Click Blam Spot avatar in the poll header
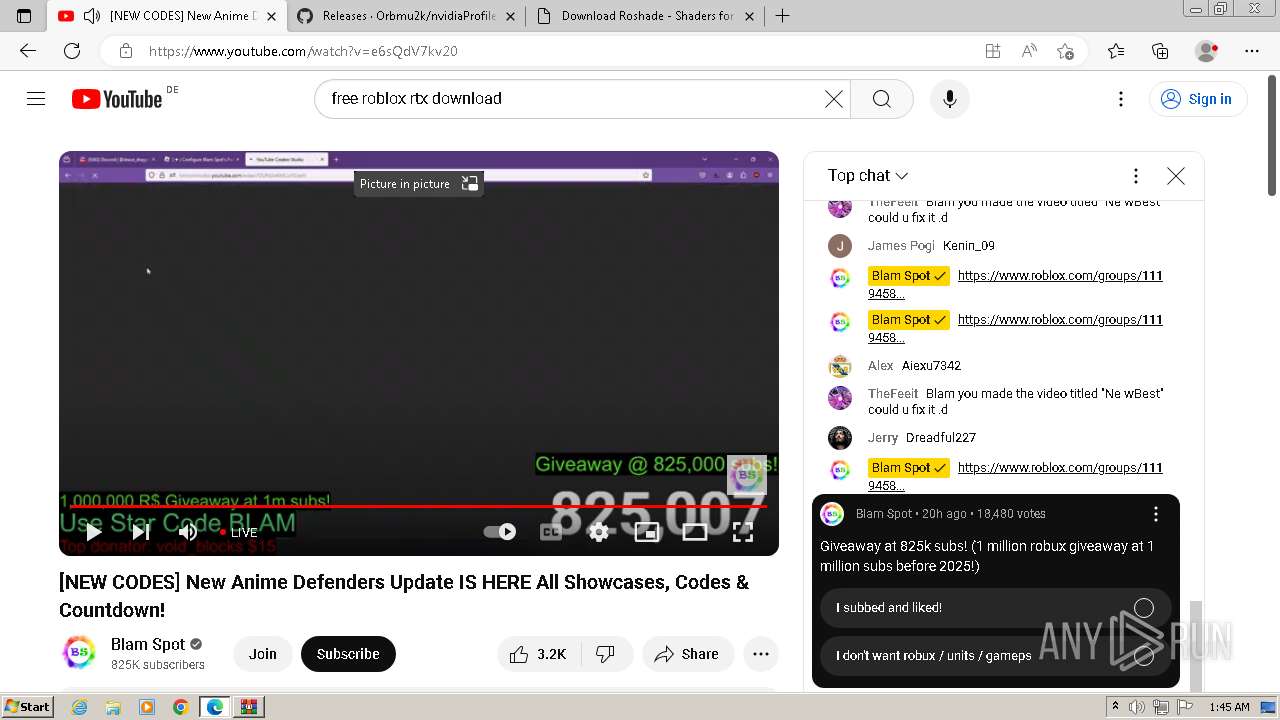 pos(832,514)
